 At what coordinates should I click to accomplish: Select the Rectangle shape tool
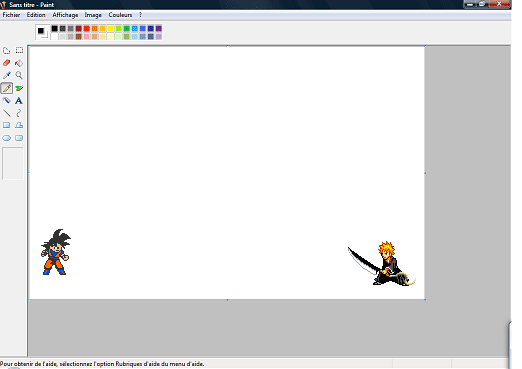[6, 125]
